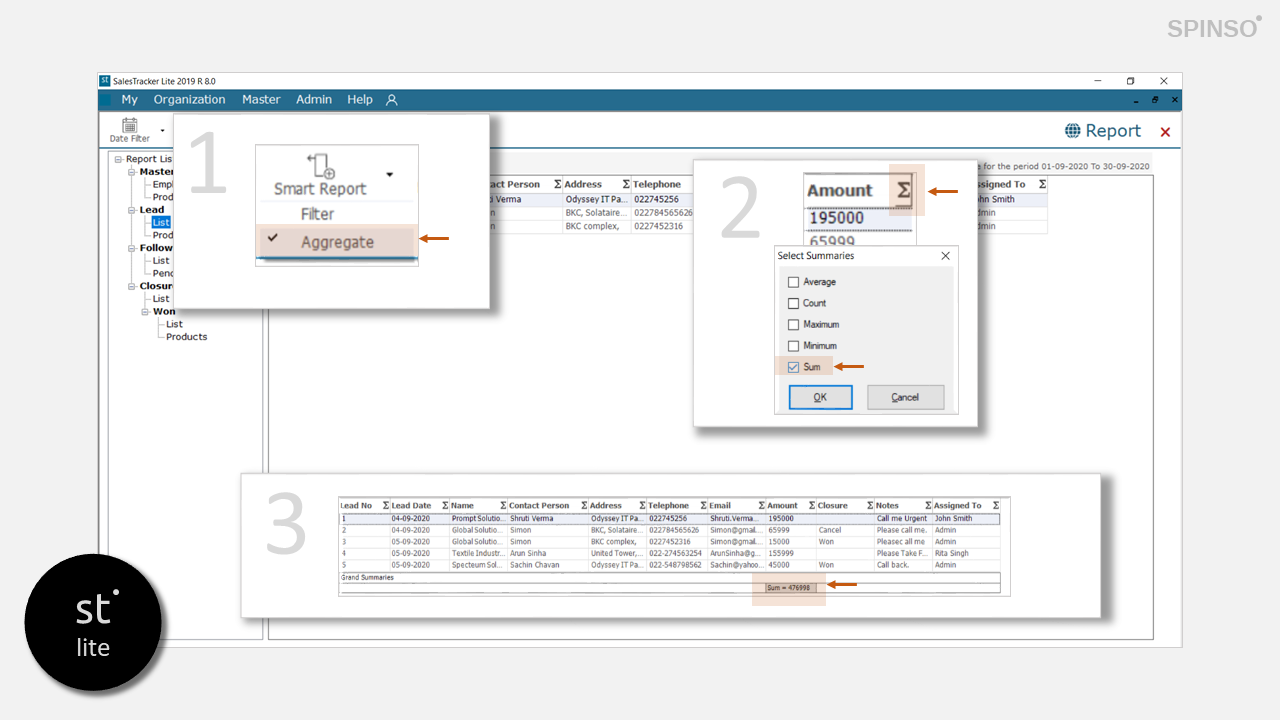This screenshot has height=720, width=1280.
Task: Close the Report panel with red X
Action: [x=1165, y=132]
